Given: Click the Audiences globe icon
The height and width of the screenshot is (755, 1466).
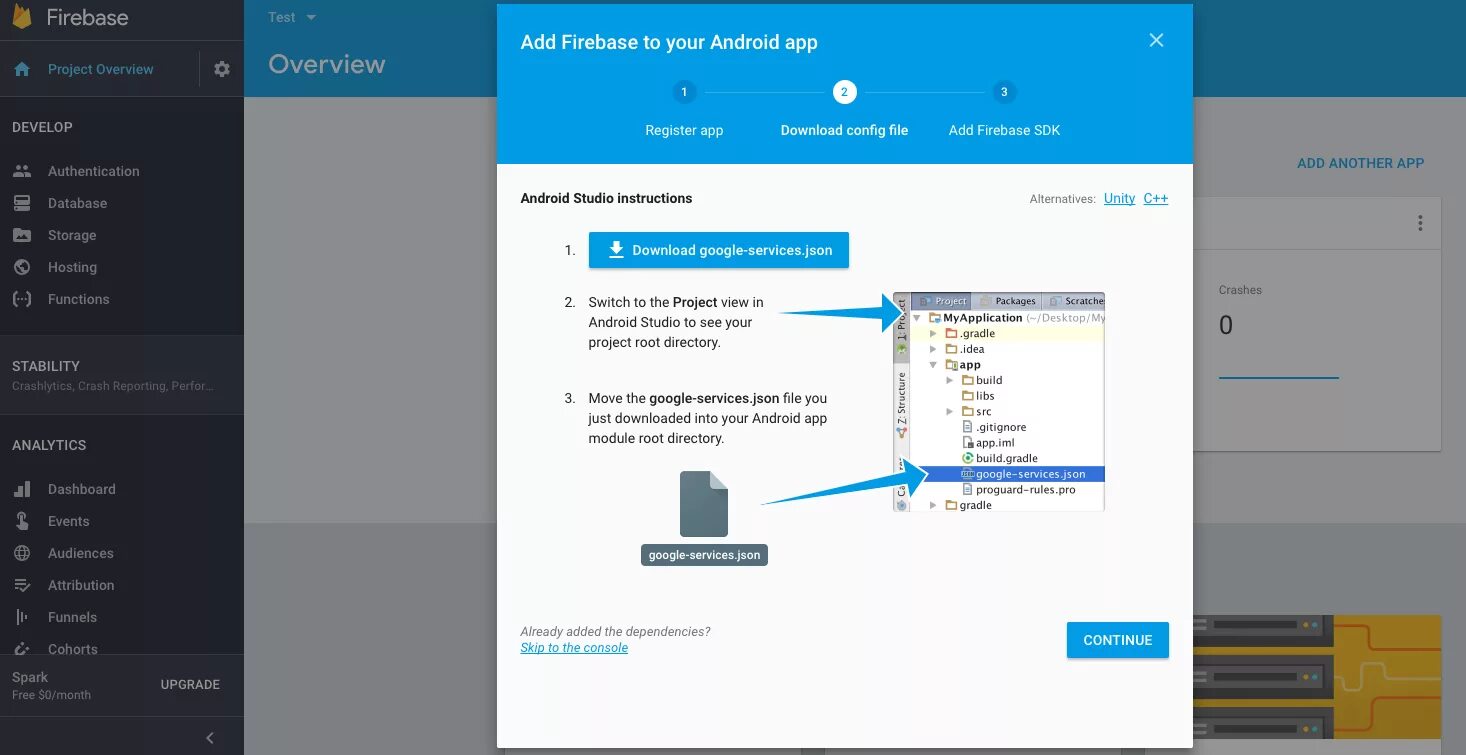Looking at the screenshot, I should coord(22,553).
